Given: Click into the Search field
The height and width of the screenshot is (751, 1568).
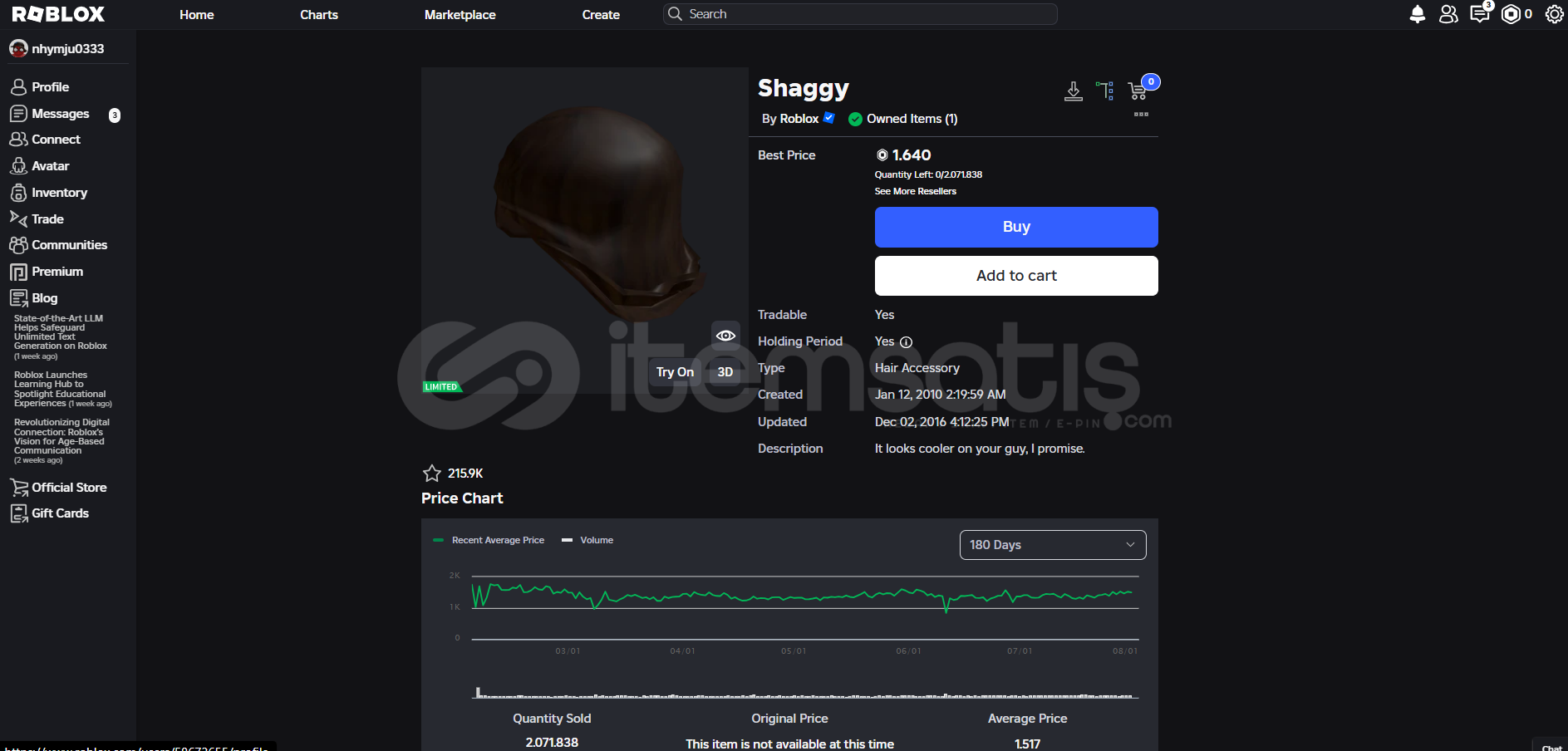Looking at the screenshot, I should (x=860, y=14).
